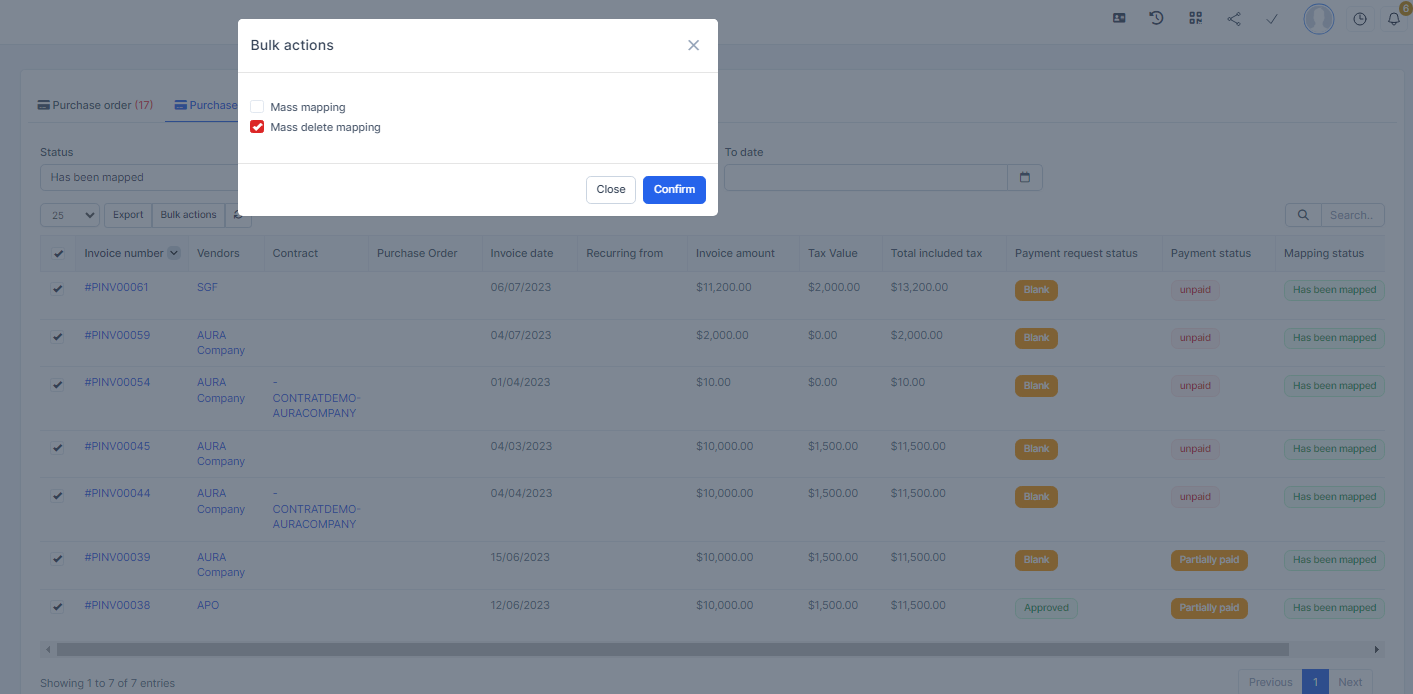Open the Status filter showing Has been mapped
The height and width of the screenshot is (694, 1413).
138,177
